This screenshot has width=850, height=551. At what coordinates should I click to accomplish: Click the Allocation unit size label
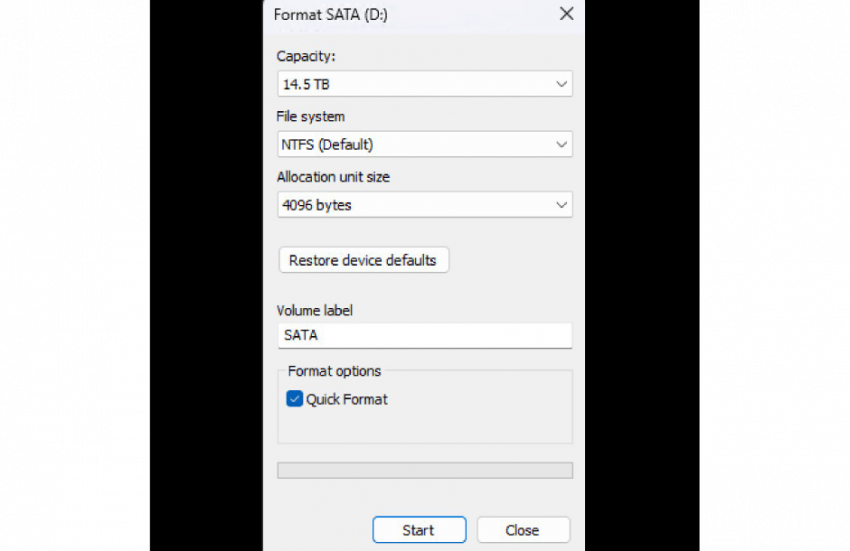(x=333, y=177)
